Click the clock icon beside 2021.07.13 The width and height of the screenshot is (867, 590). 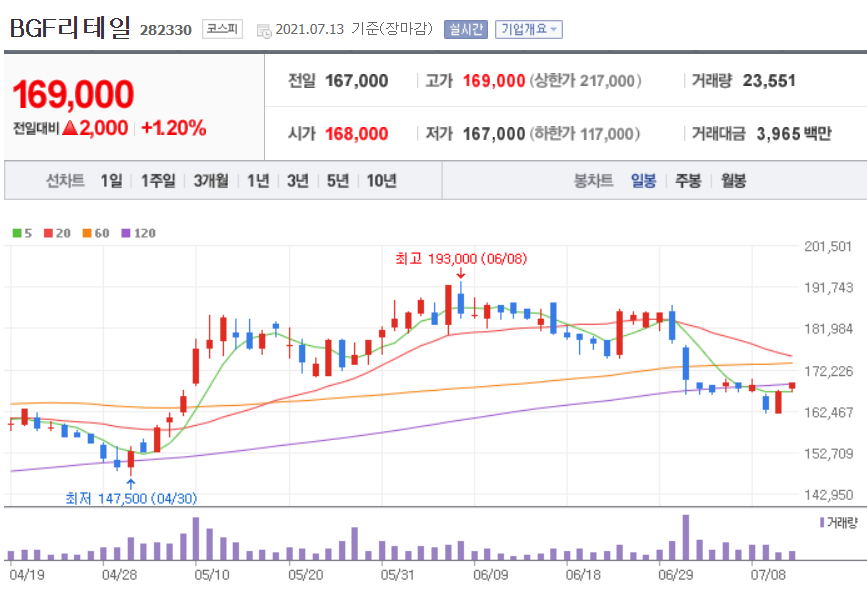[x=264, y=31]
